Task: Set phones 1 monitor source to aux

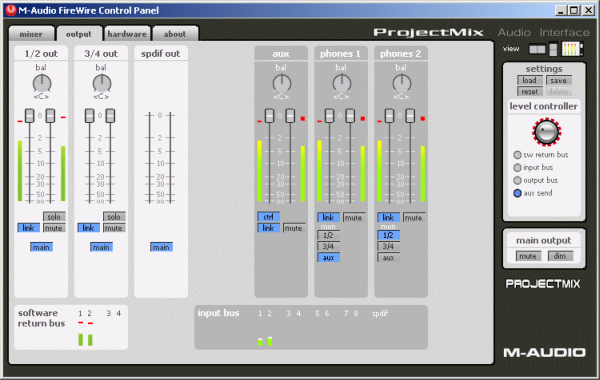Action: pos(328,258)
